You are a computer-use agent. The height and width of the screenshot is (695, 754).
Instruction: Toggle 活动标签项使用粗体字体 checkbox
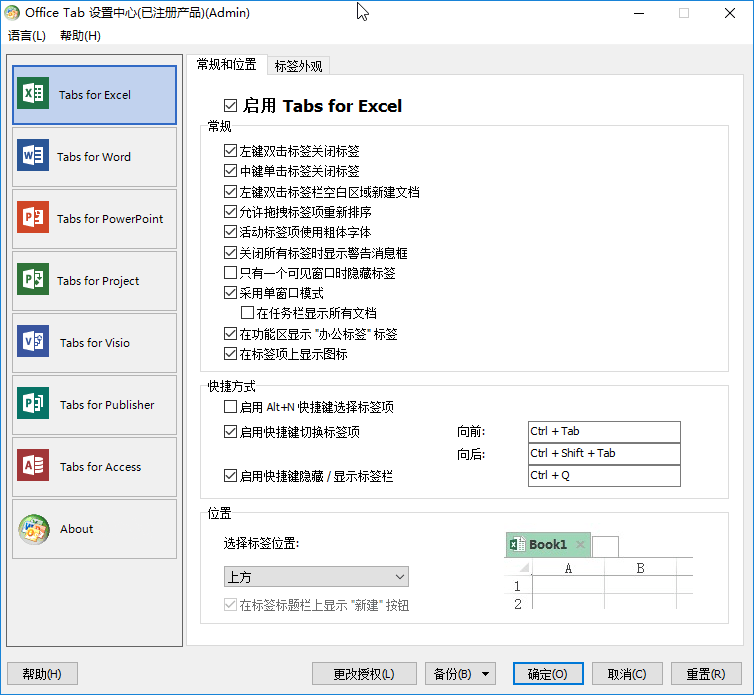point(230,232)
